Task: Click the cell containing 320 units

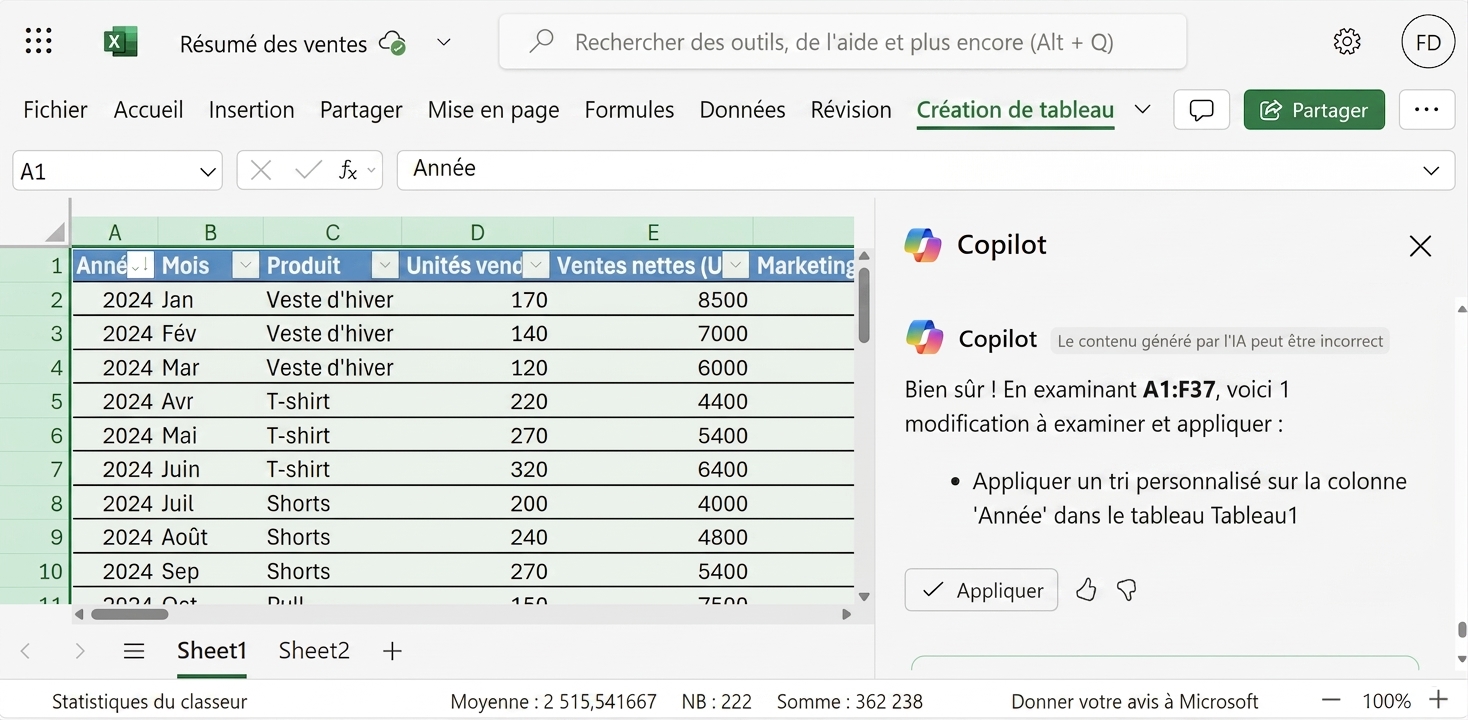Action: 477,469
